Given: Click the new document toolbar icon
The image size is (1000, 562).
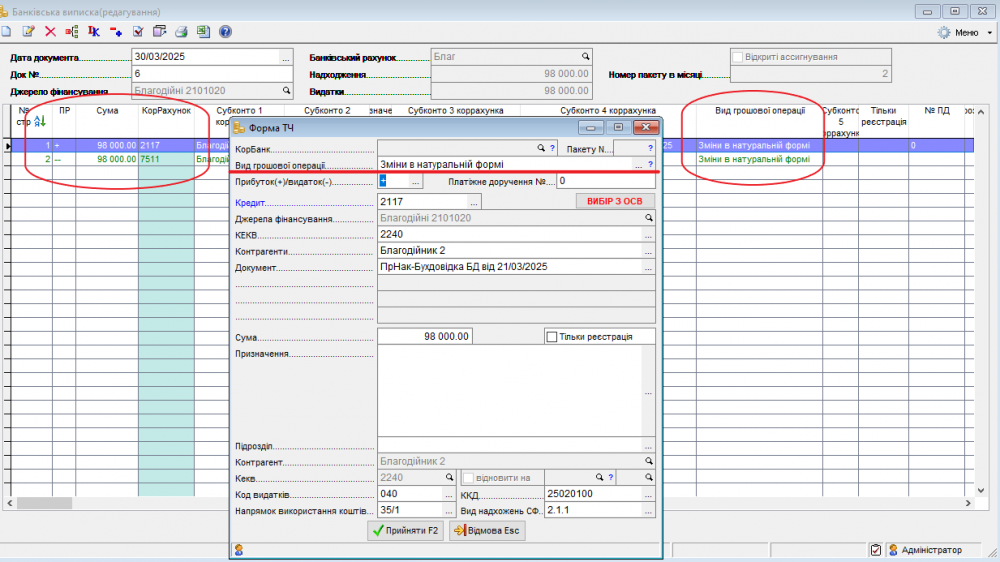Looking at the screenshot, I should pos(7,32).
